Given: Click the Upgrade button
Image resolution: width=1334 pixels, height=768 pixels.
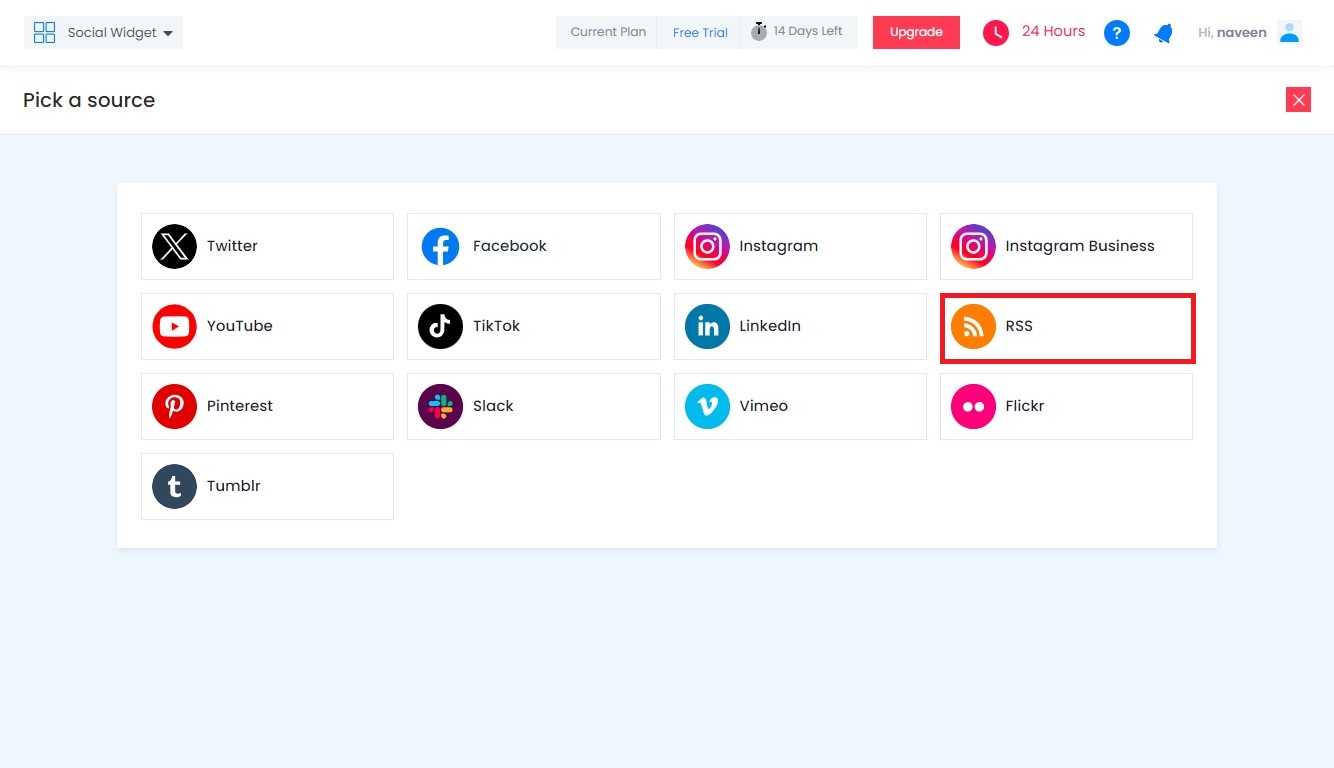Looking at the screenshot, I should coord(916,32).
